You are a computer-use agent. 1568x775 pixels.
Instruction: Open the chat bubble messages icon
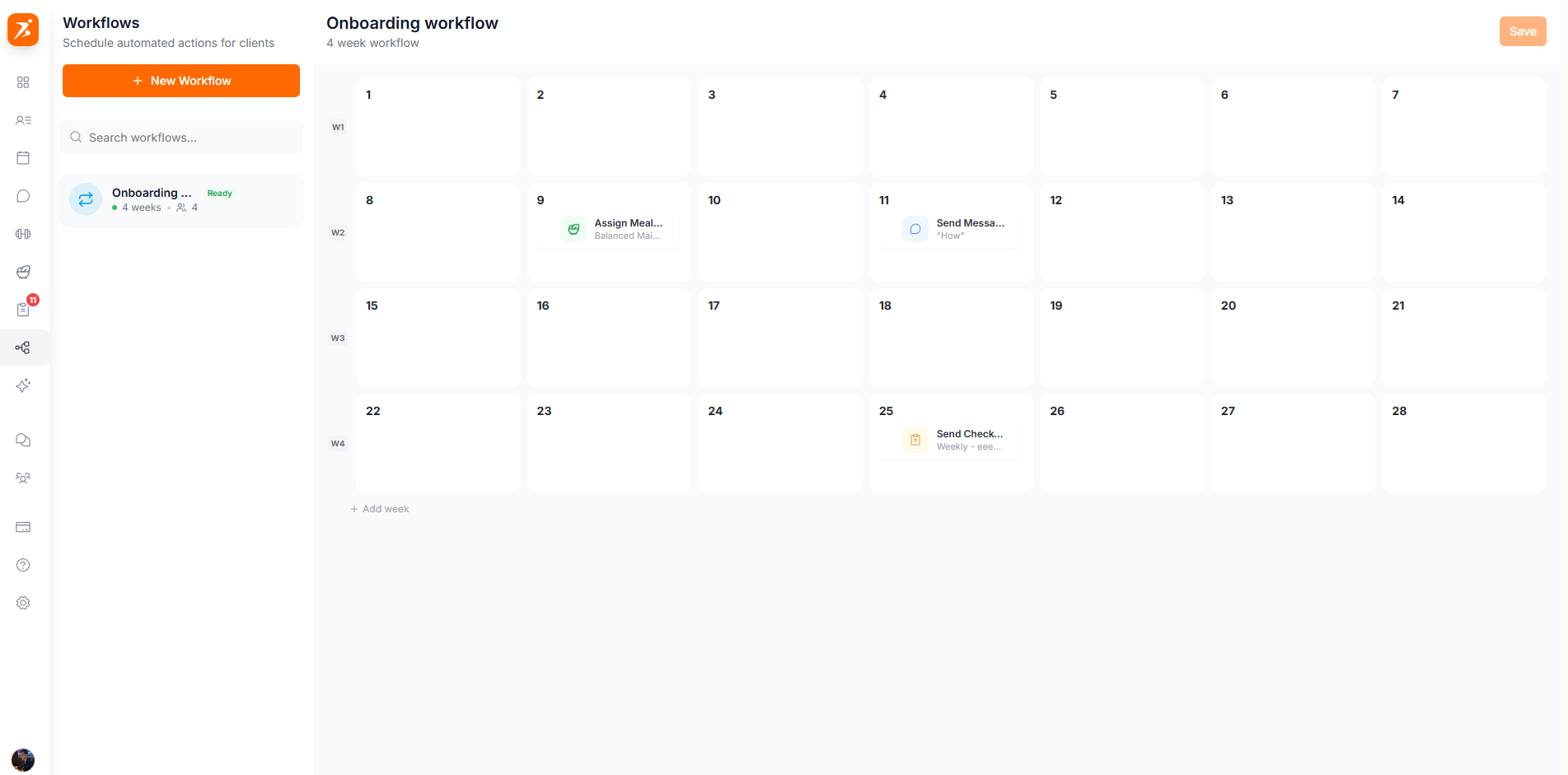coord(23,196)
